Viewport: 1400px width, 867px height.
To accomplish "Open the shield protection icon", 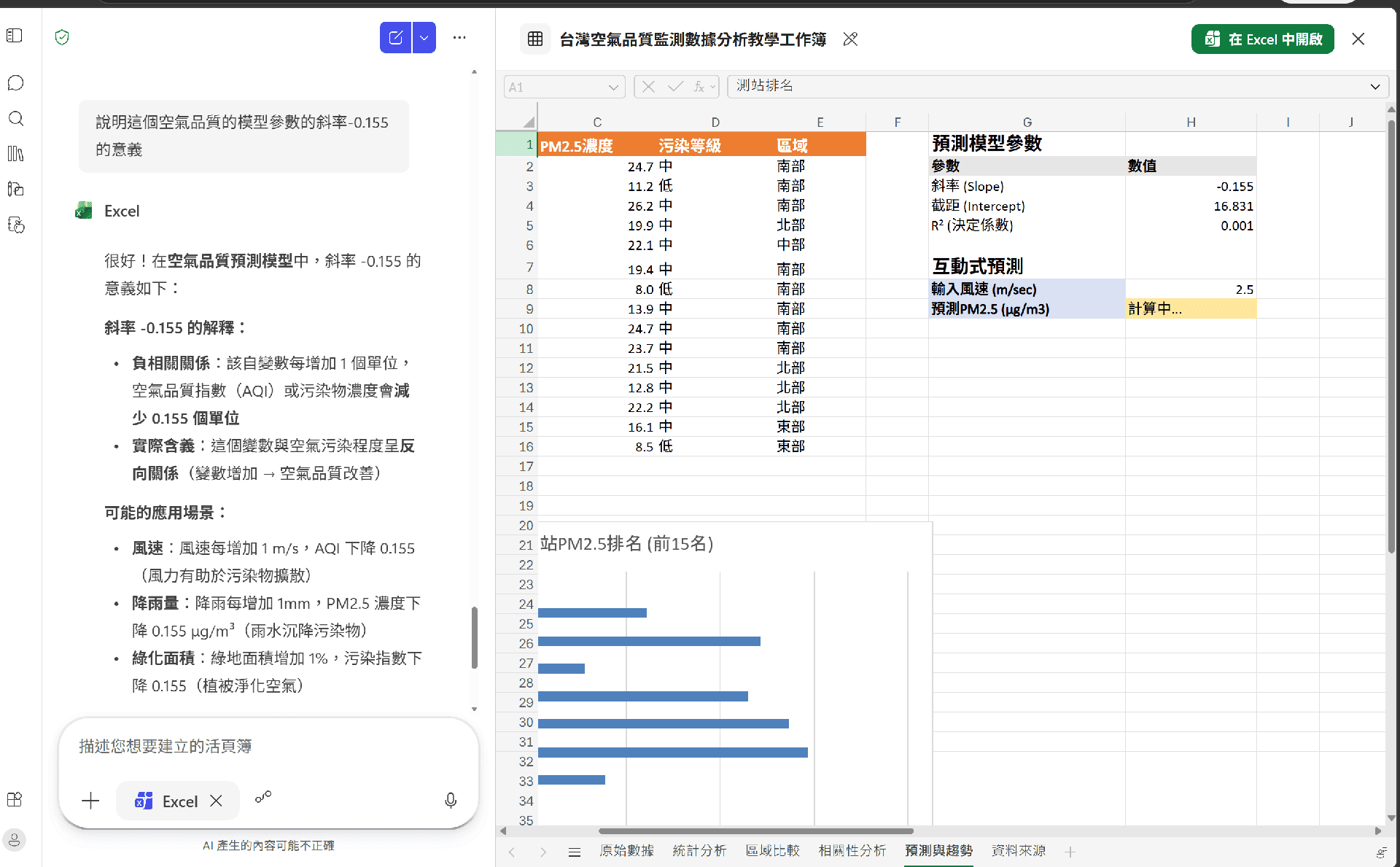I will click(x=62, y=37).
